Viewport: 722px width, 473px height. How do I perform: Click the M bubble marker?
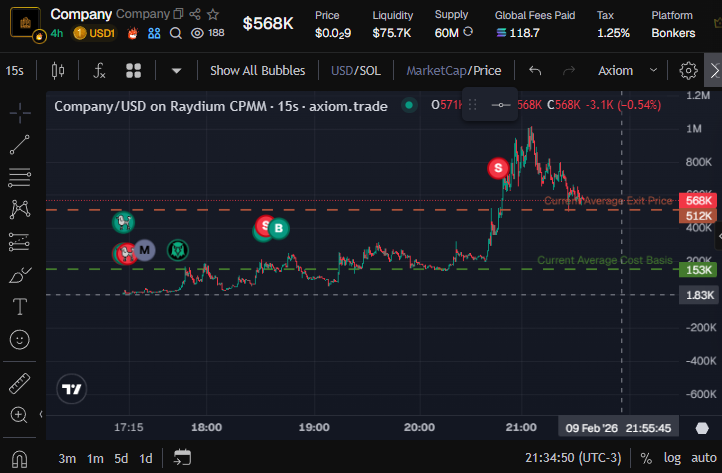coord(145,250)
